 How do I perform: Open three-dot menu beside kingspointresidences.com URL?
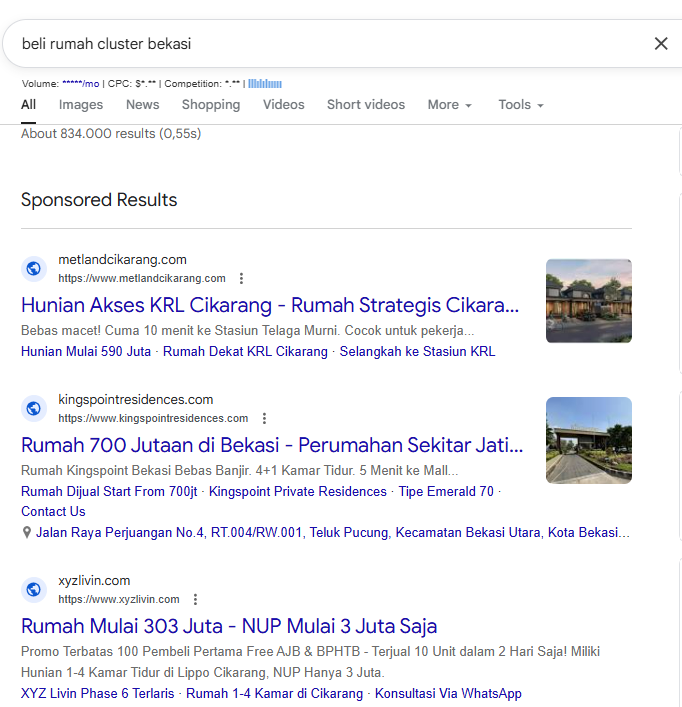[265, 418]
